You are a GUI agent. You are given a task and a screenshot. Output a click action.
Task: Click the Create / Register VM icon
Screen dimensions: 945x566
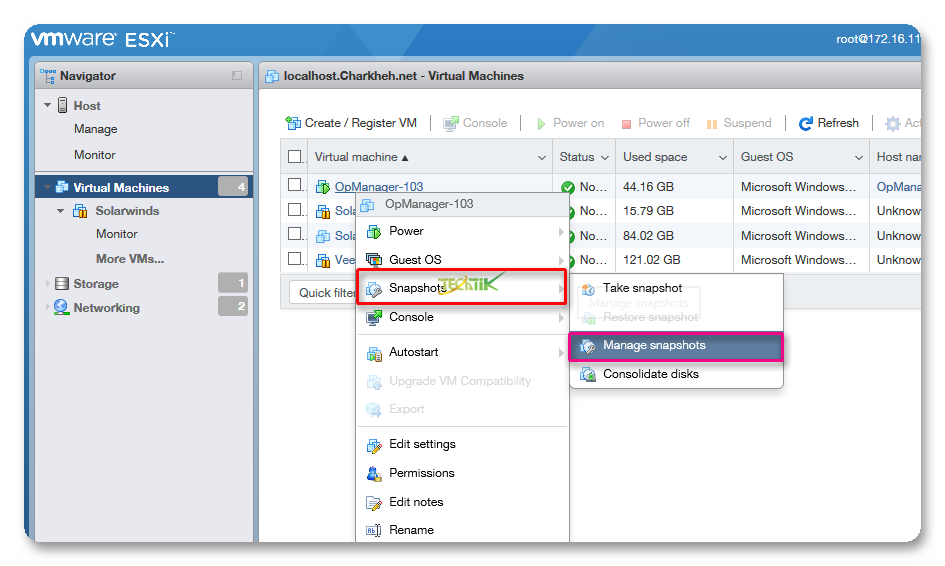[293, 123]
